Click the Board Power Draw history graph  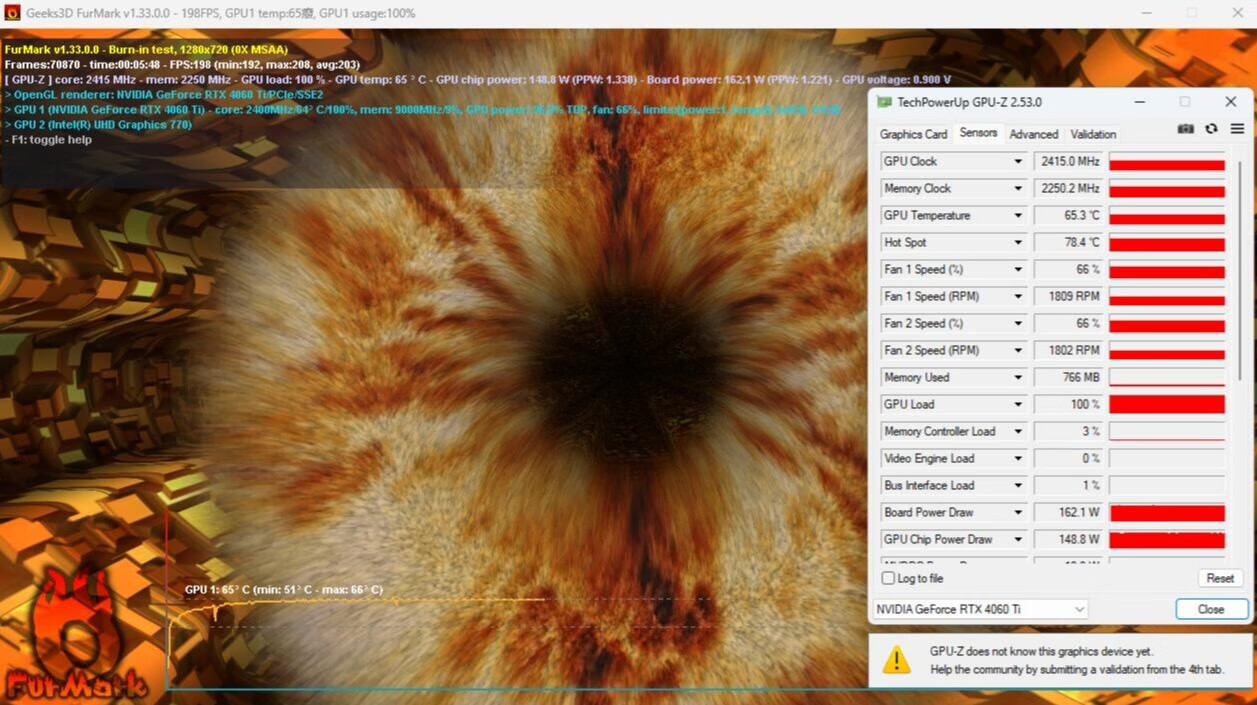tap(1167, 512)
